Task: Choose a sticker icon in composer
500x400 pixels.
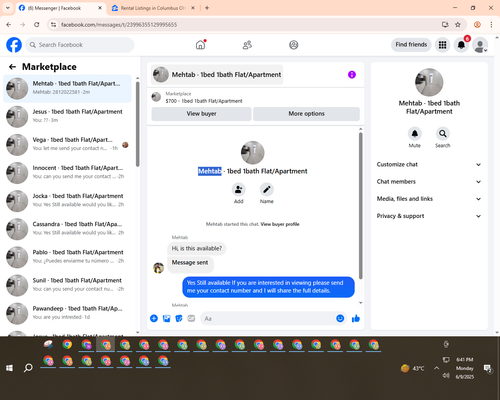Action: (x=179, y=318)
